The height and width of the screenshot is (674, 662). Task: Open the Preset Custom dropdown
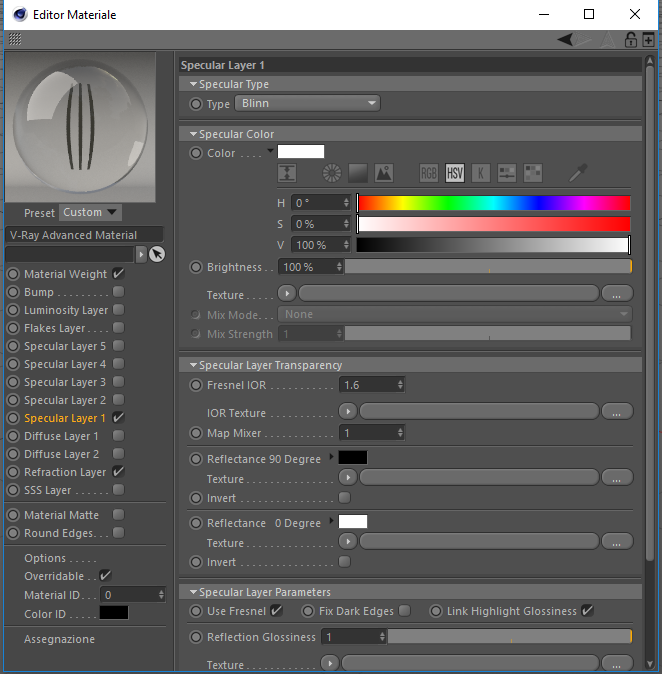[x=90, y=212]
